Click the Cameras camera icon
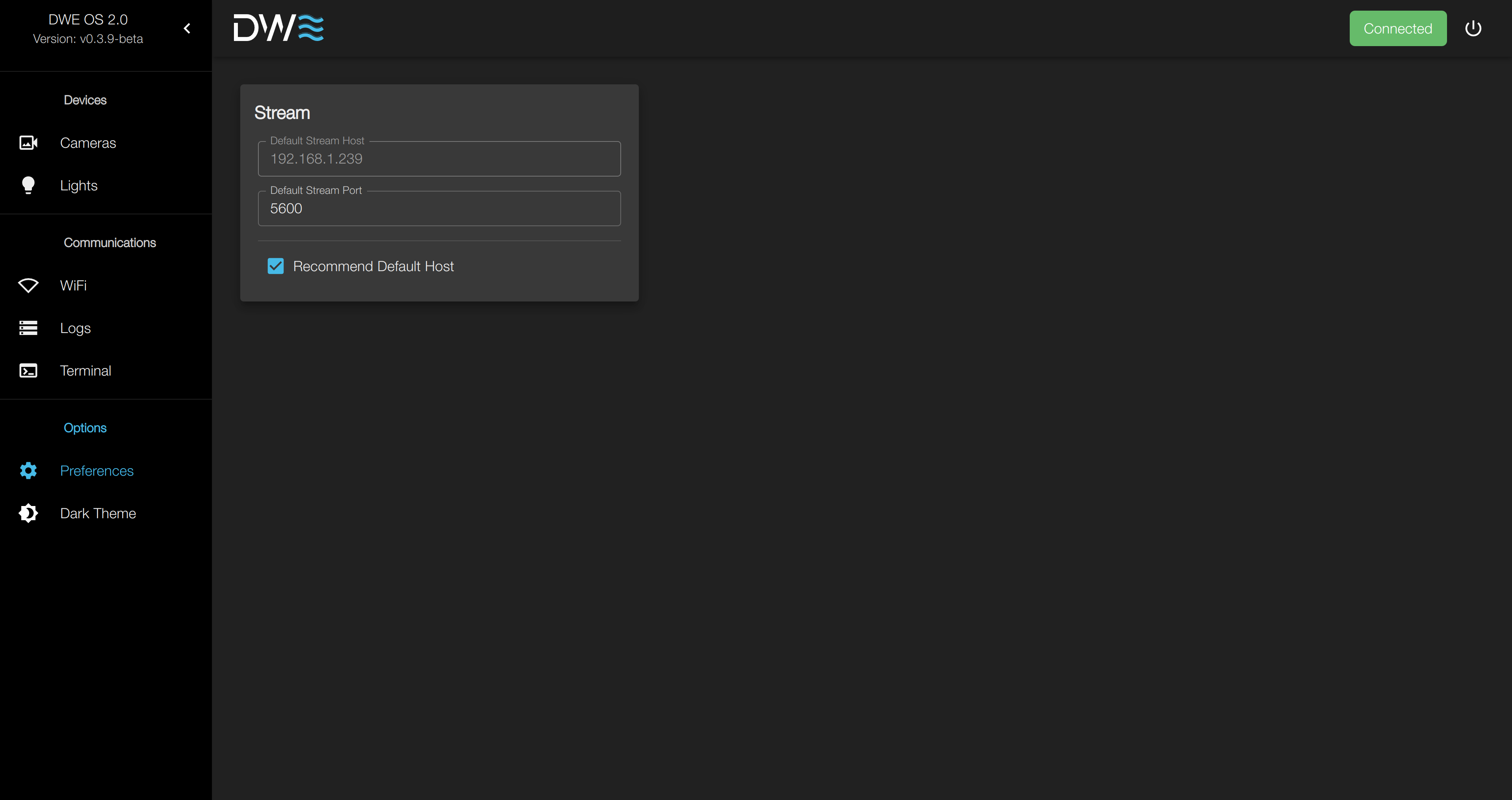Viewport: 1512px width, 800px height. [x=28, y=143]
